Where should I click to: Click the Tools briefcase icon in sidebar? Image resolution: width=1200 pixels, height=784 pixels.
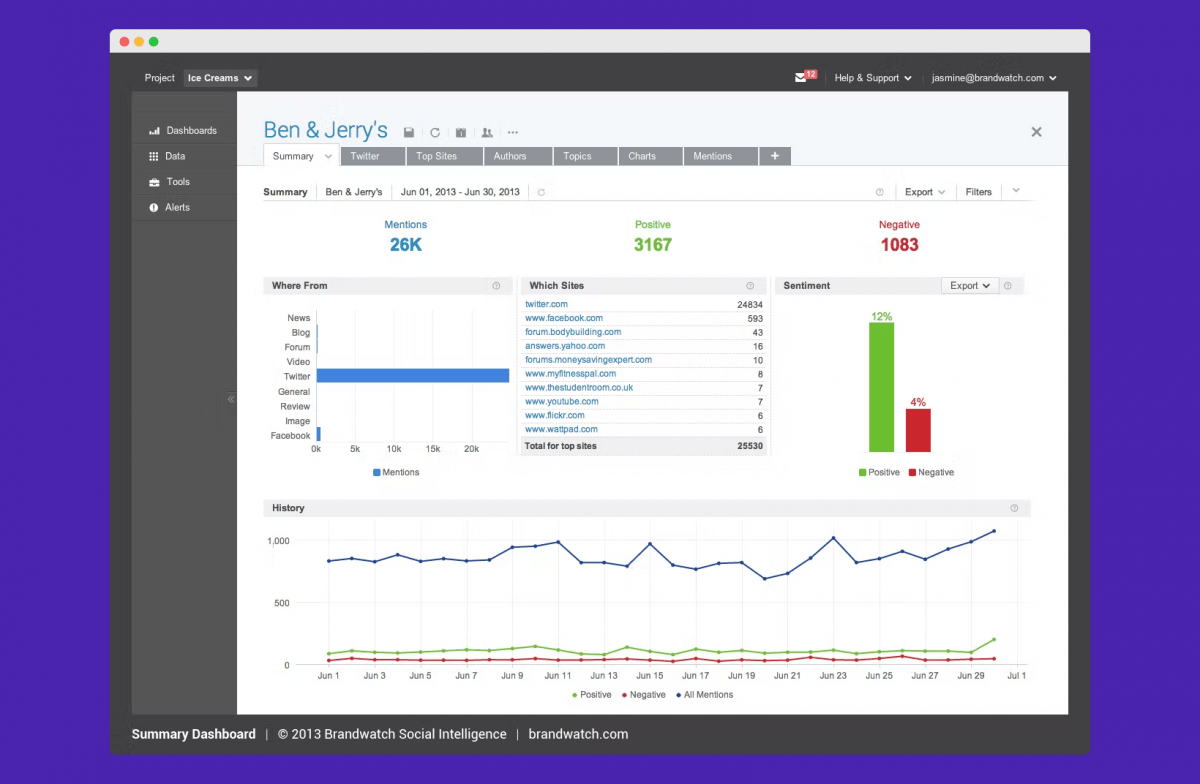click(x=154, y=182)
